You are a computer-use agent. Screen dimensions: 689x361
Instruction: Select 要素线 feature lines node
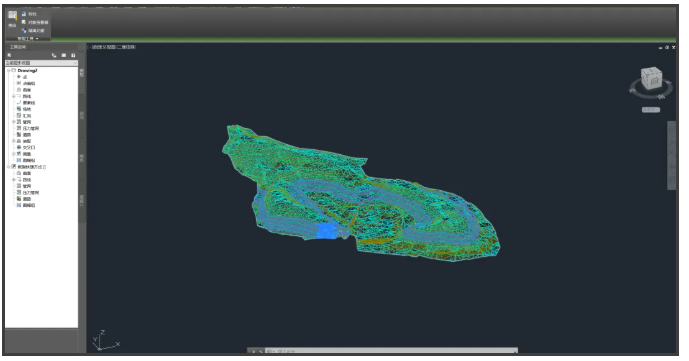29,103
